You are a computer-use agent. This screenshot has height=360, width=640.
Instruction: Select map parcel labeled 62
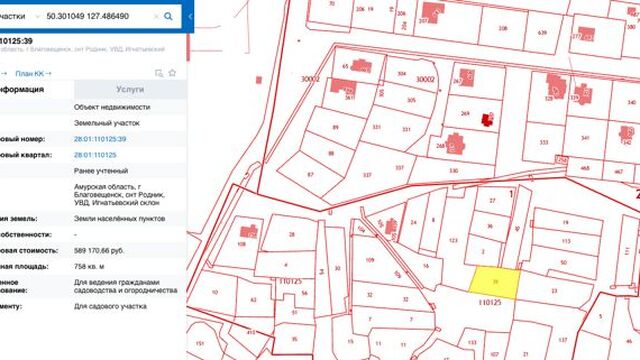click(253, 300)
